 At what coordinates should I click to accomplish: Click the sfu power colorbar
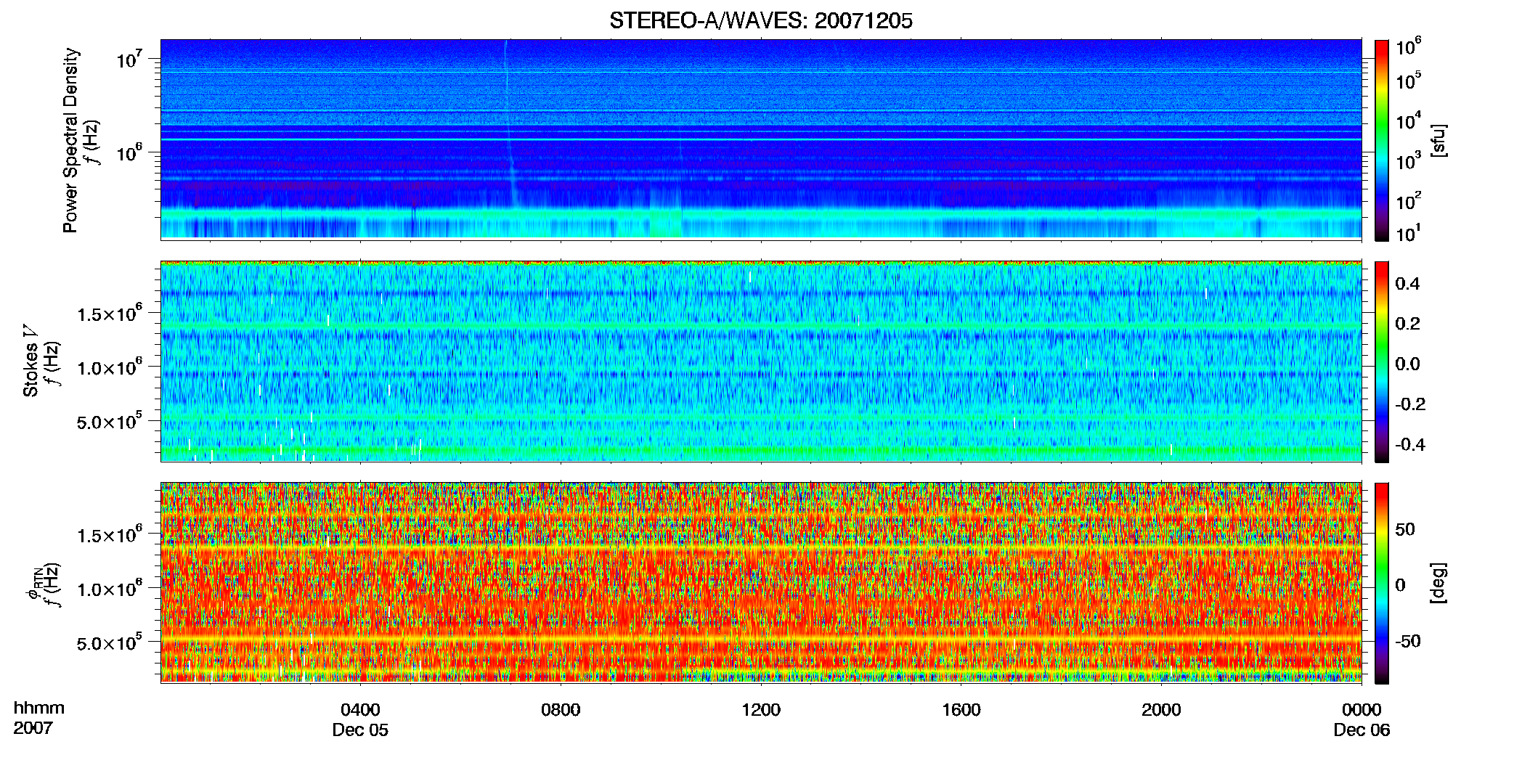pos(1382,140)
